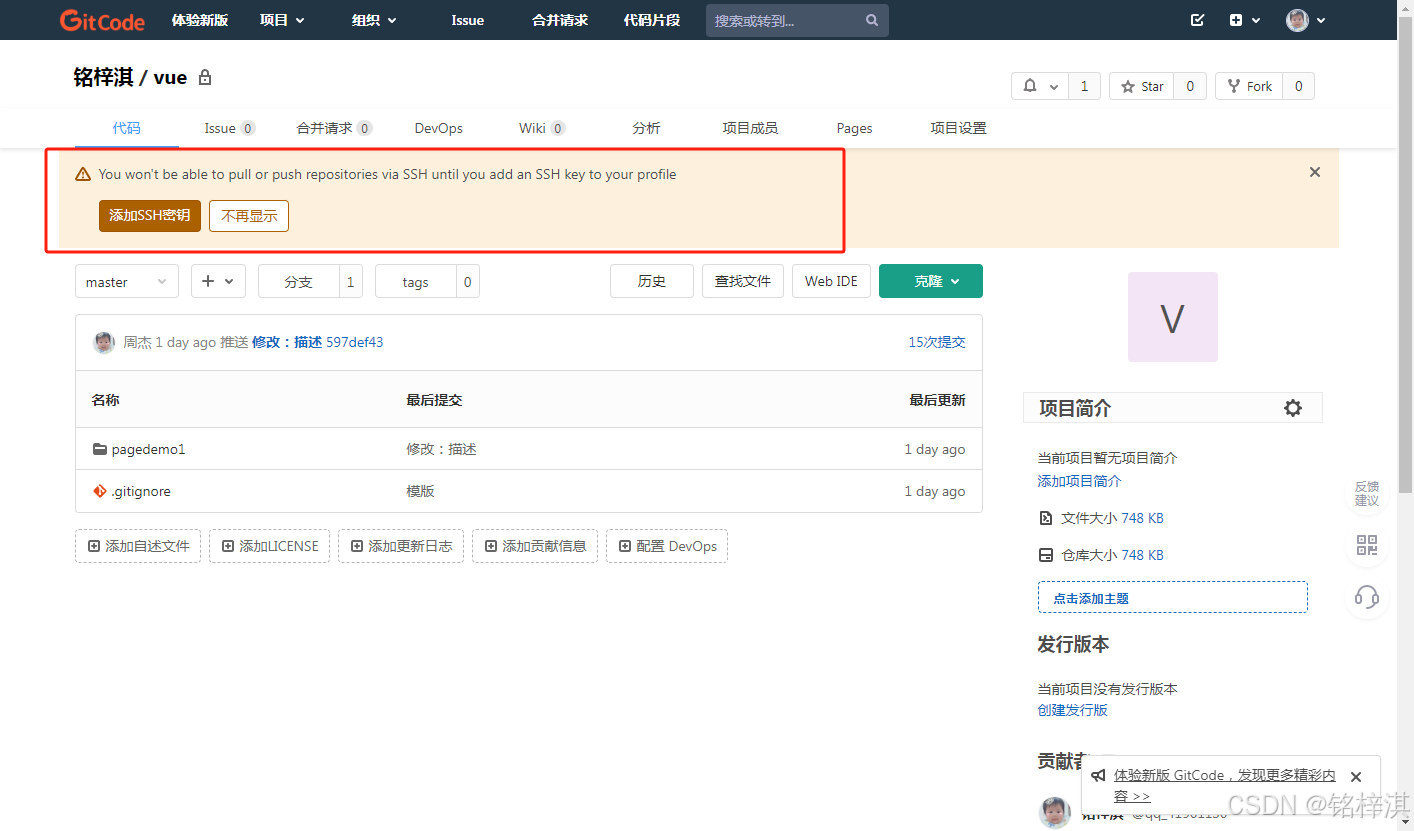The image size is (1414, 831).
Task: Open the Pages tab
Action: click(x=854, y=128)
